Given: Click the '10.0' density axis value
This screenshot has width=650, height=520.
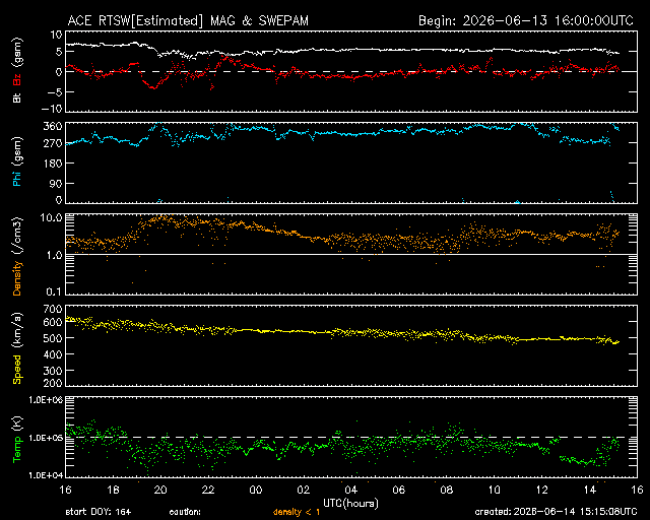Looking at the screenshot, I should [x=51, y=218].
